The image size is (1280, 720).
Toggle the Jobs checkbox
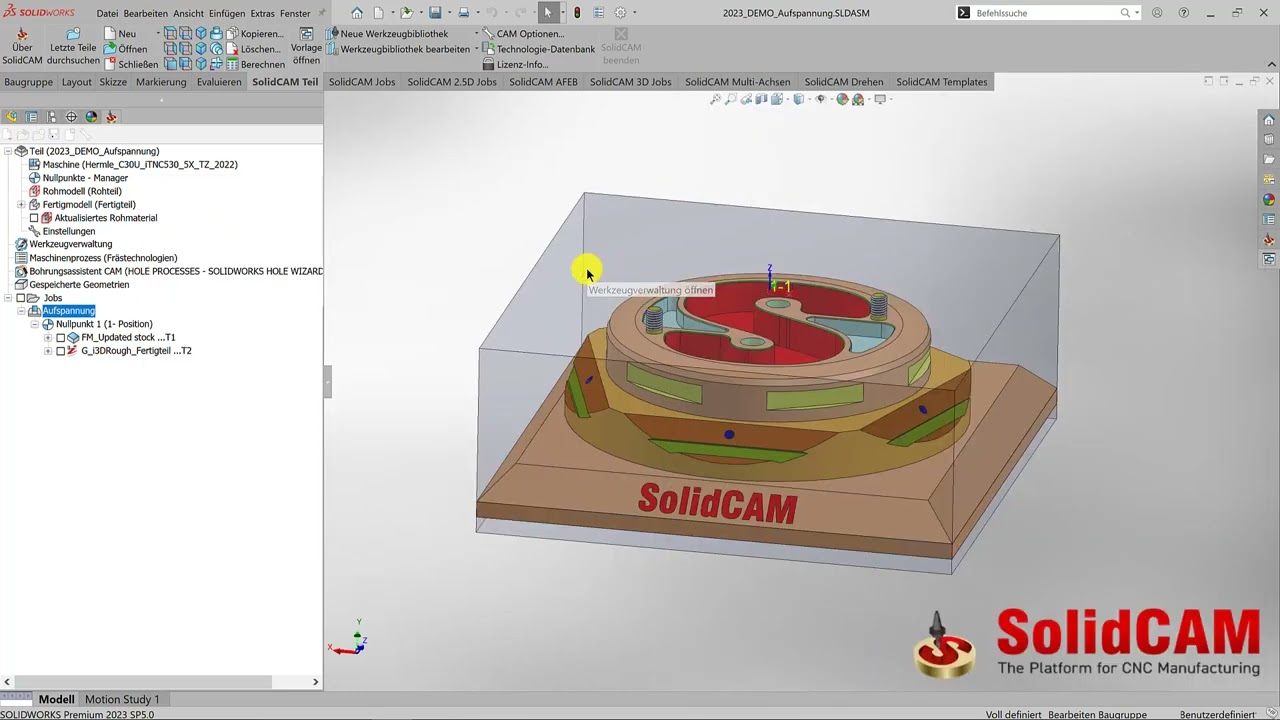[x=20, y=298]
